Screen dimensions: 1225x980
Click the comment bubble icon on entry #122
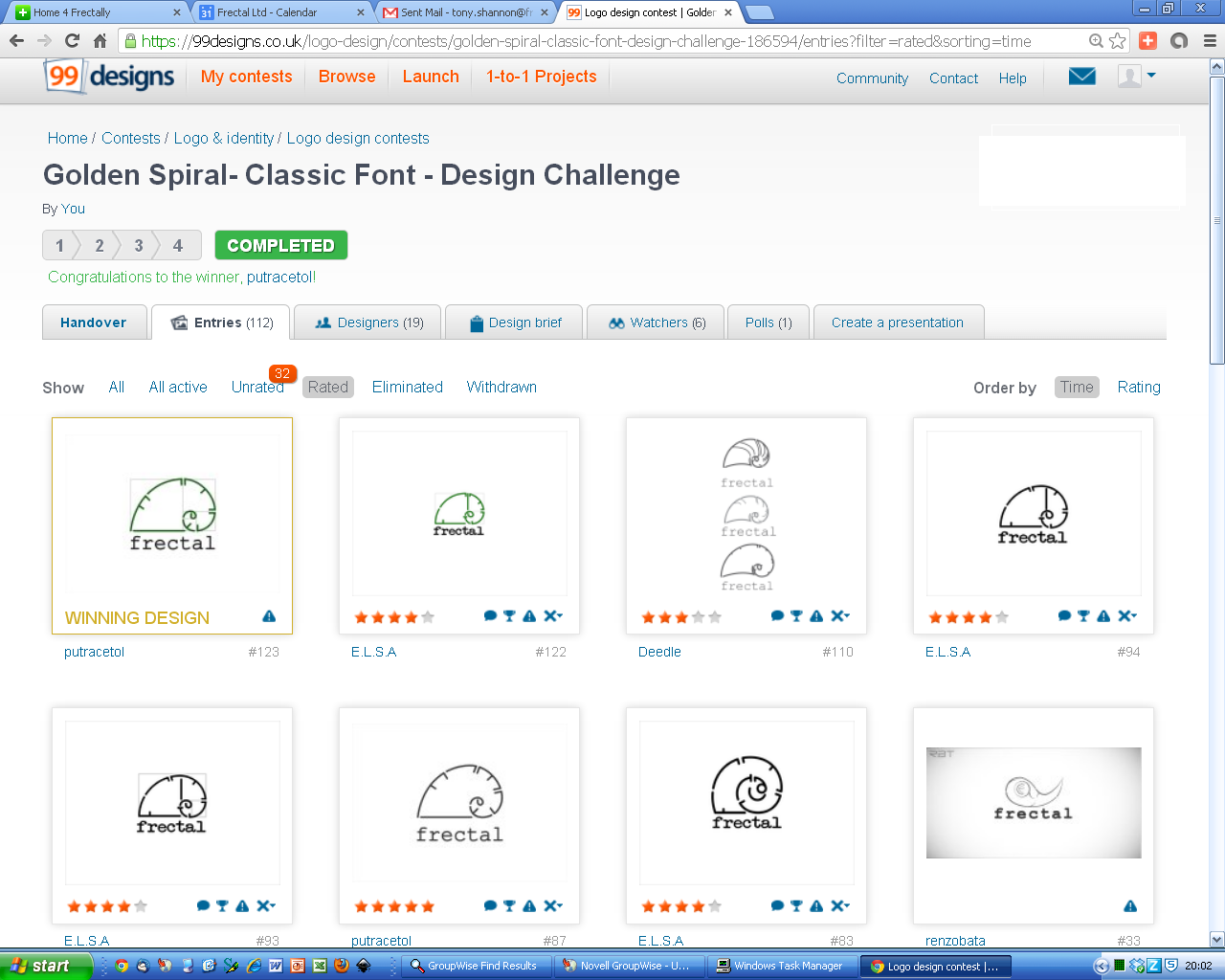click(490, 616)
